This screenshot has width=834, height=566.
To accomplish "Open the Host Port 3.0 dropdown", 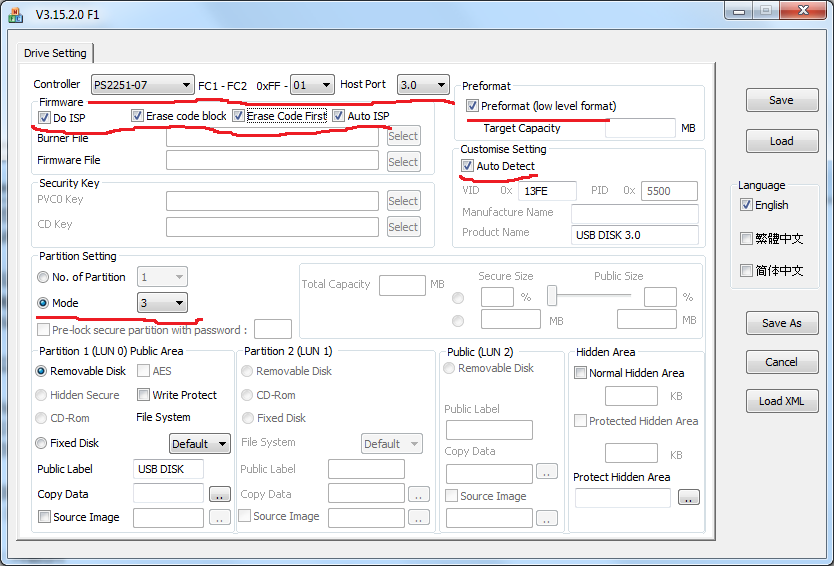I will (423, 85).
